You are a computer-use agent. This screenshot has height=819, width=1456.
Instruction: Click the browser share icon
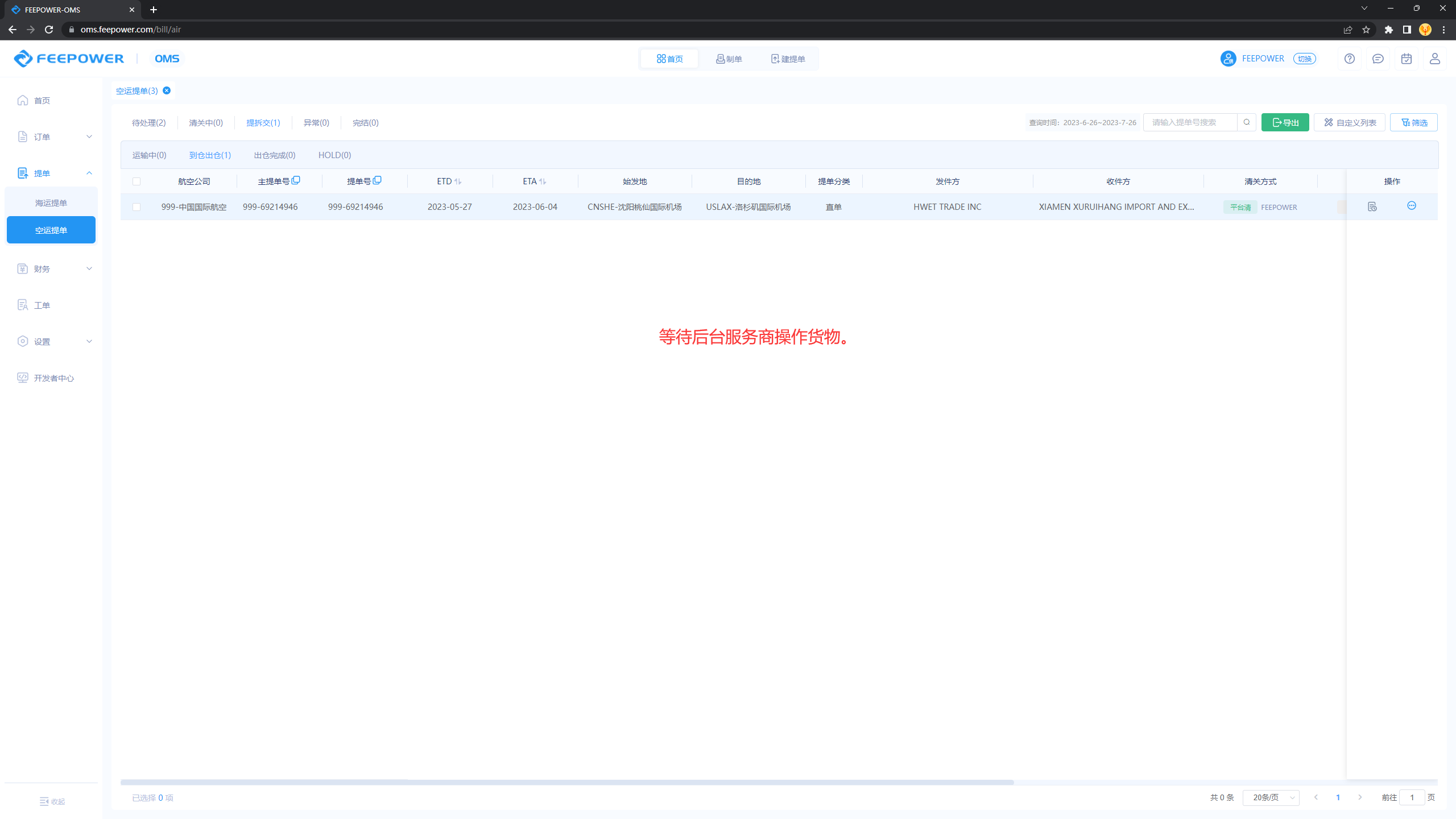point(1348,30)
